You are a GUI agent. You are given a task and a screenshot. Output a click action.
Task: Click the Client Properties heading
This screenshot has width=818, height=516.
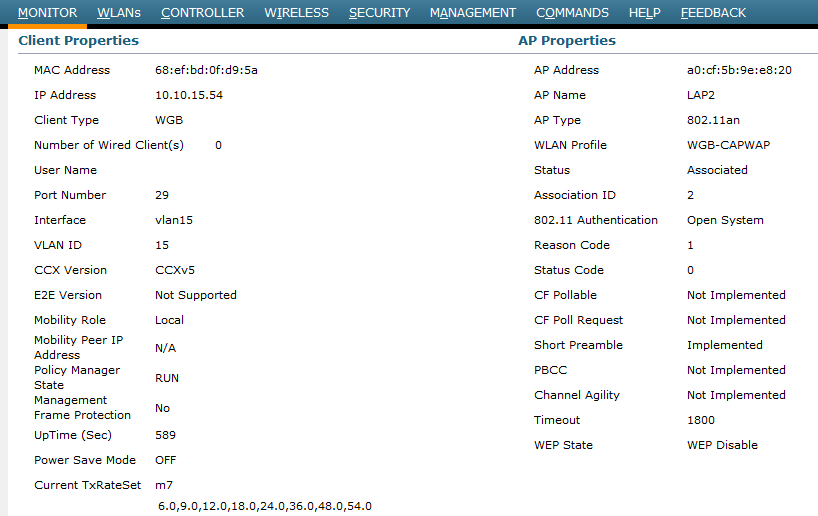click(79, 41)
